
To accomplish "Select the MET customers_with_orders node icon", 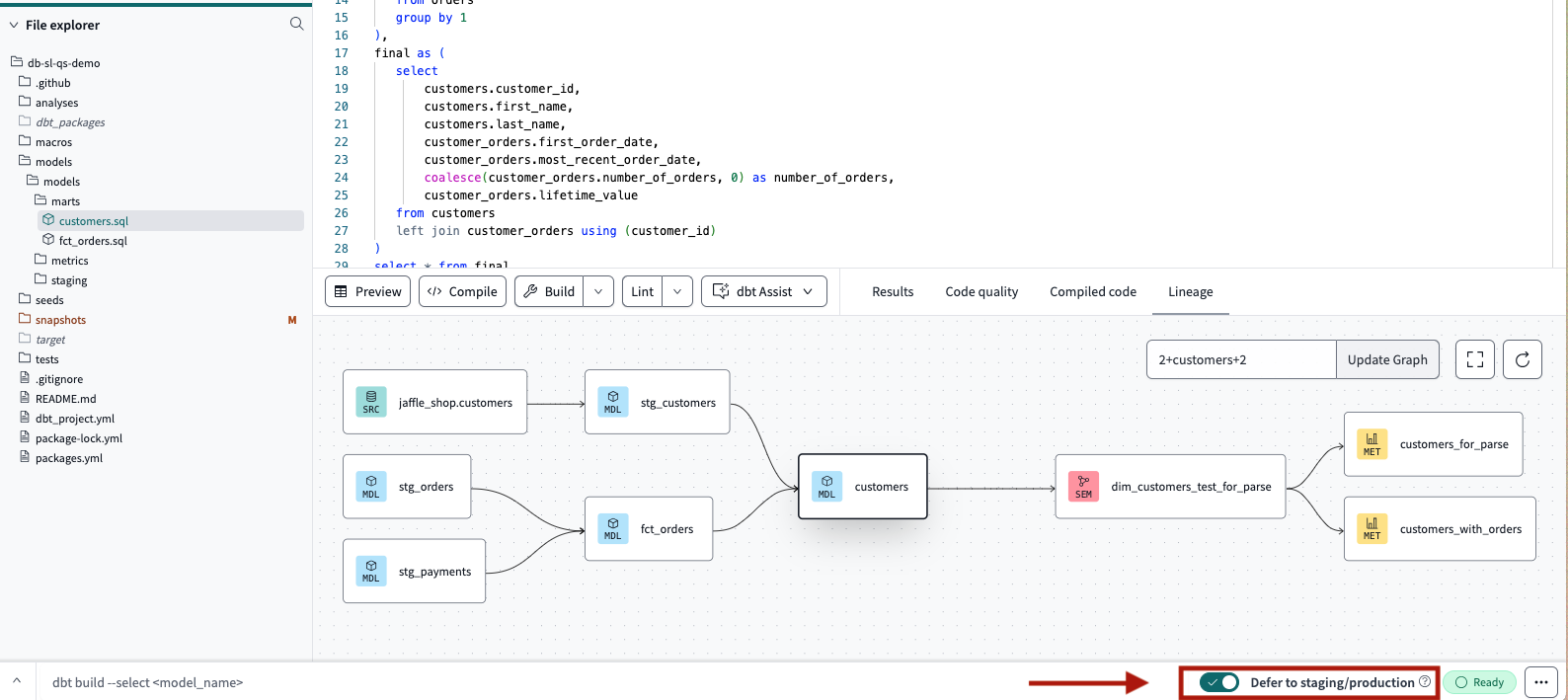I will 1372,529.
